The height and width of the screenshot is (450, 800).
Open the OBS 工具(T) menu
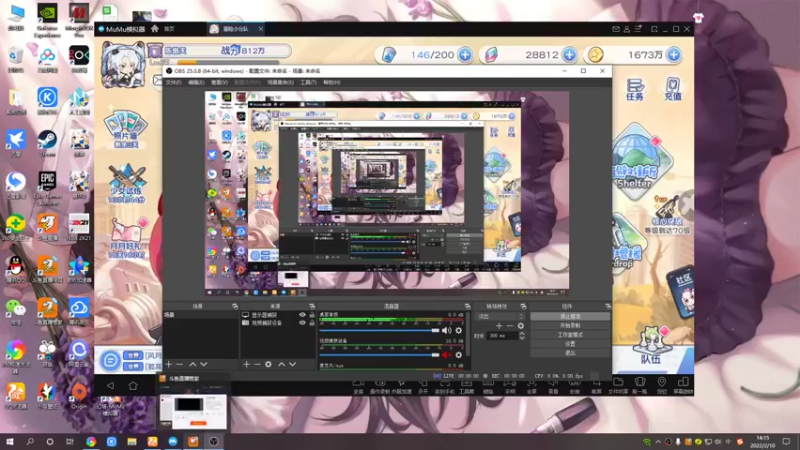coord(308,82)
